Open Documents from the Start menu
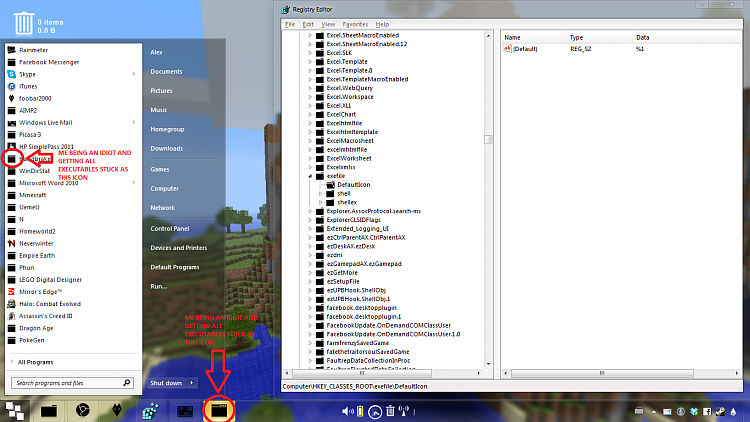Viewport: 750px width, 422px height. click(x=166, y=71)
